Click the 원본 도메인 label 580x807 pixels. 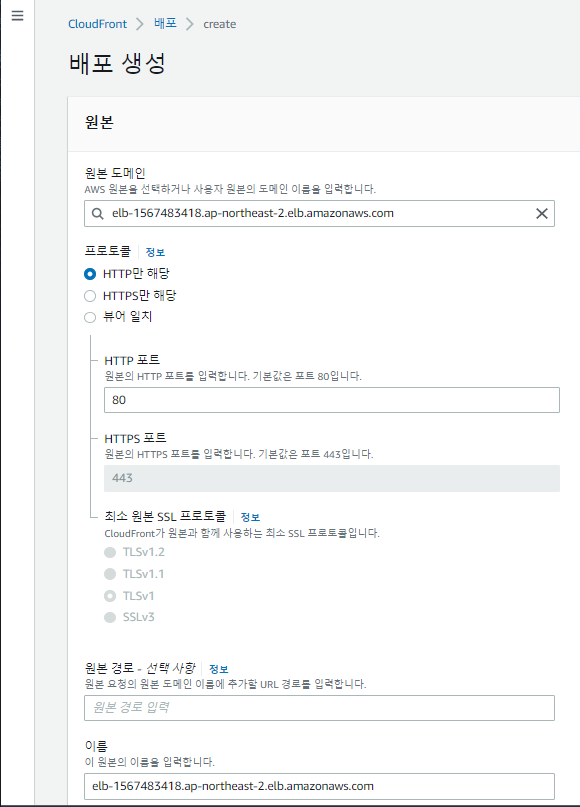[115, 173]
